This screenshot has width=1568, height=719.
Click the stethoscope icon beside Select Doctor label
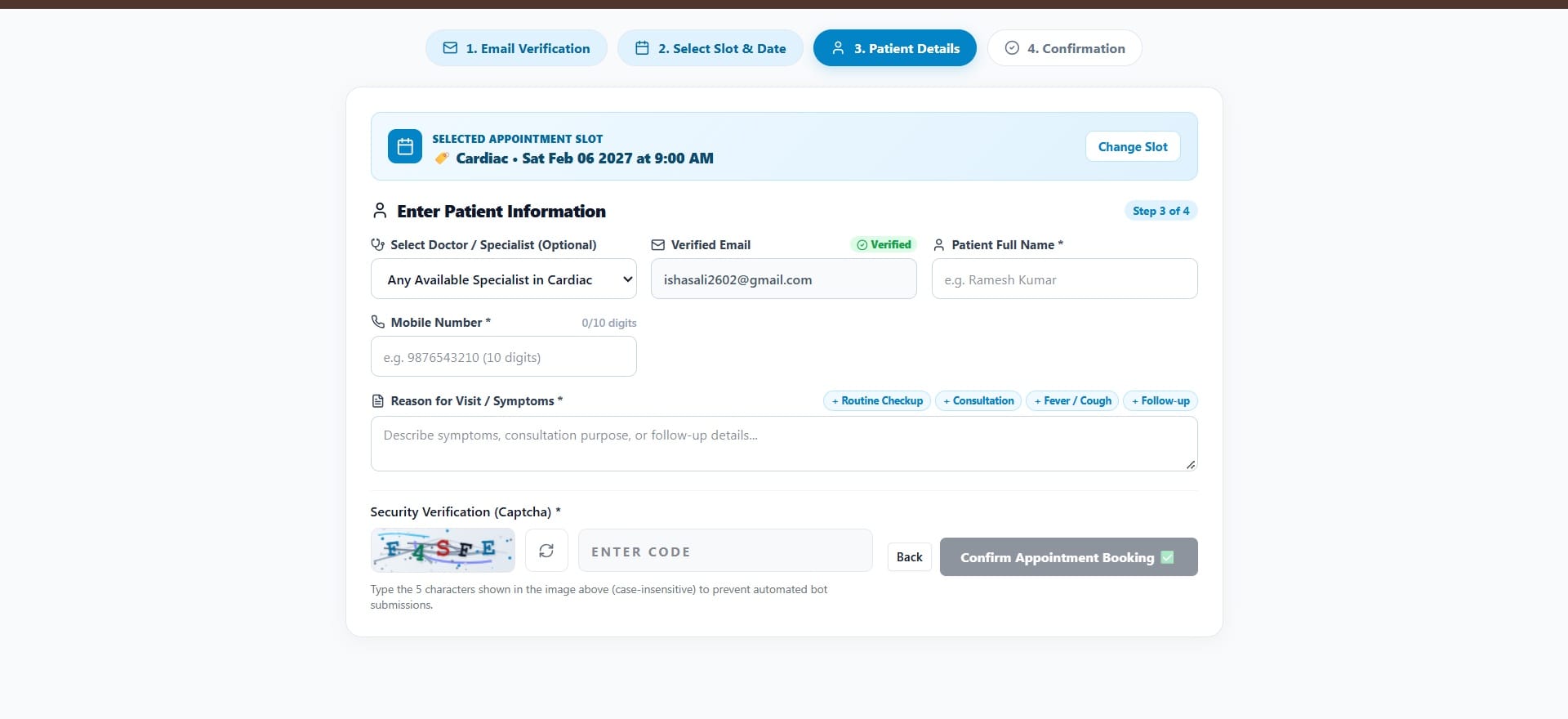pos(377,244)
